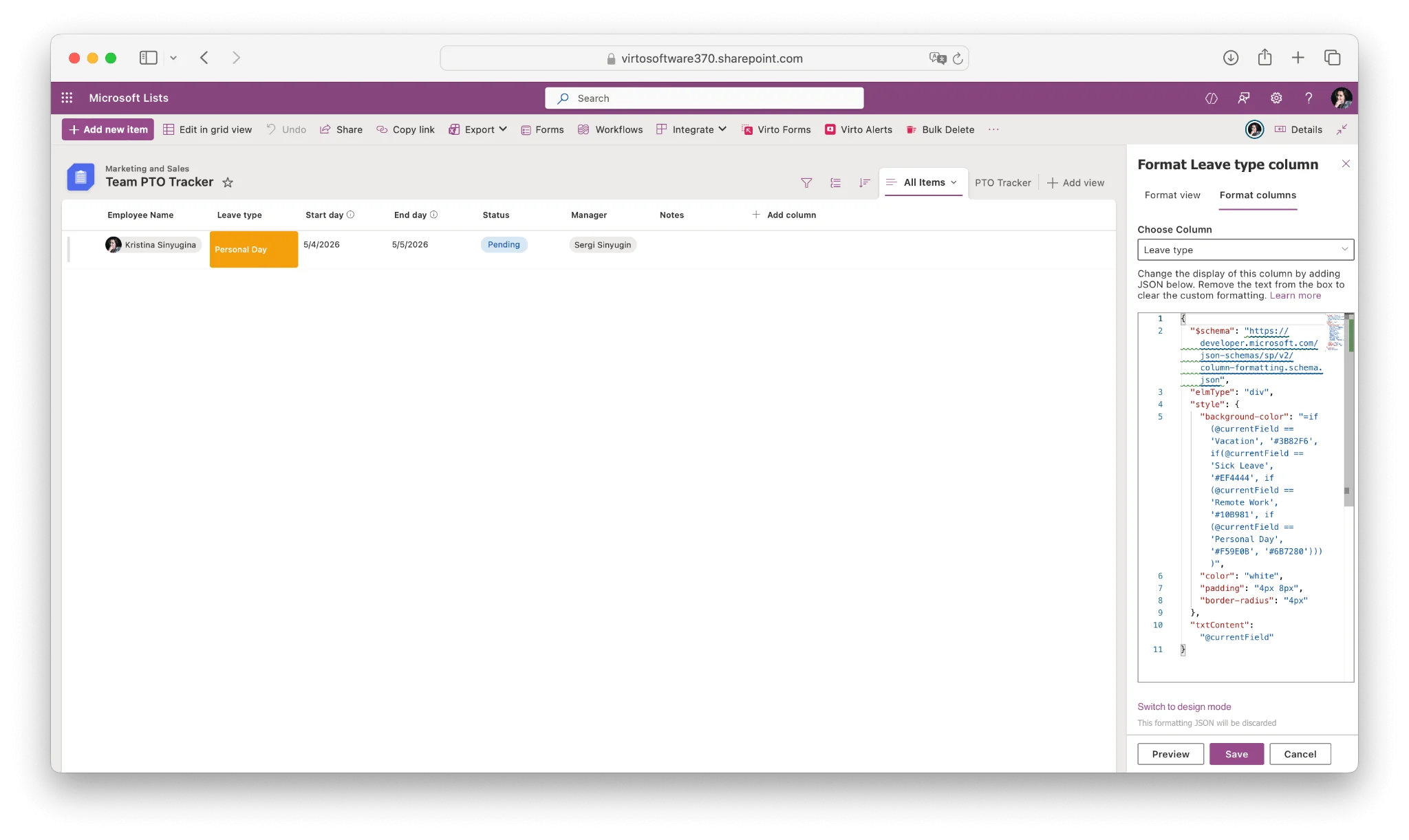Open the Microsoft 365 app launcher
1409x840 pixels.
point(67,98)
